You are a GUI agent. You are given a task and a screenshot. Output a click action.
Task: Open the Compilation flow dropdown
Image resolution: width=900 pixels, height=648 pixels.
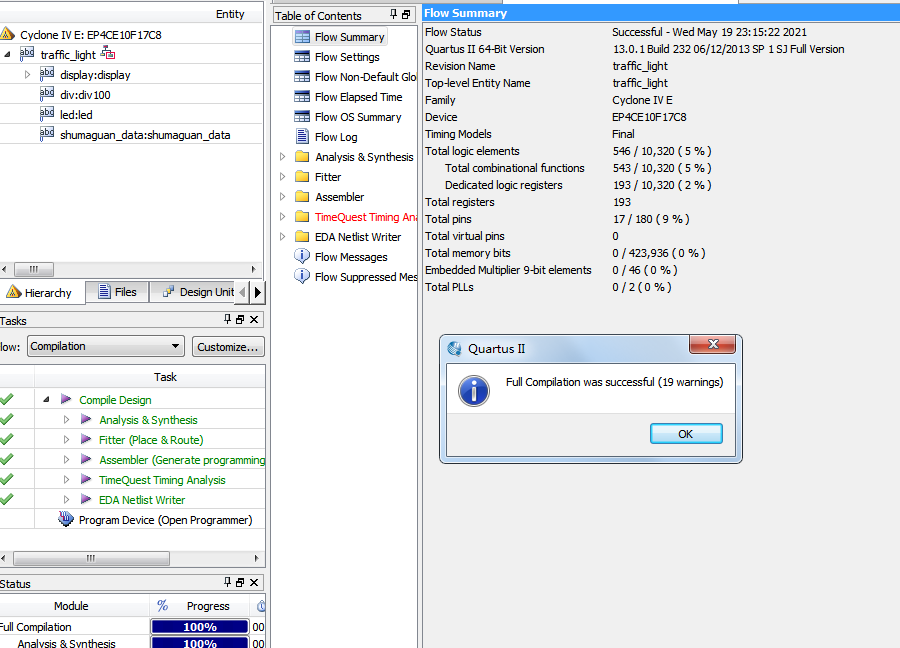[x=106, y=346]
